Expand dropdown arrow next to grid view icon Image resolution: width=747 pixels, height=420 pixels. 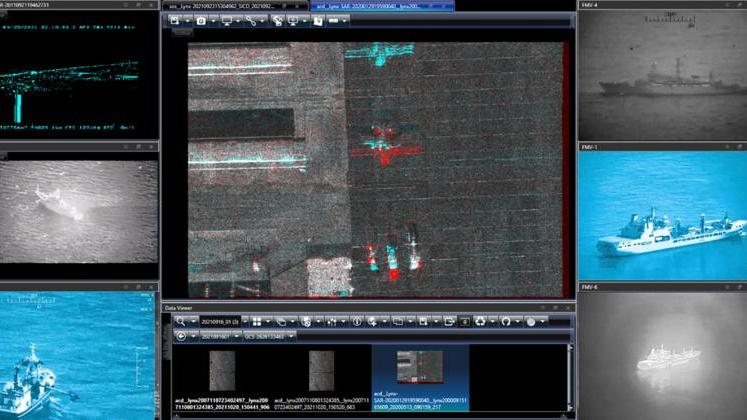tap(268, 322)
